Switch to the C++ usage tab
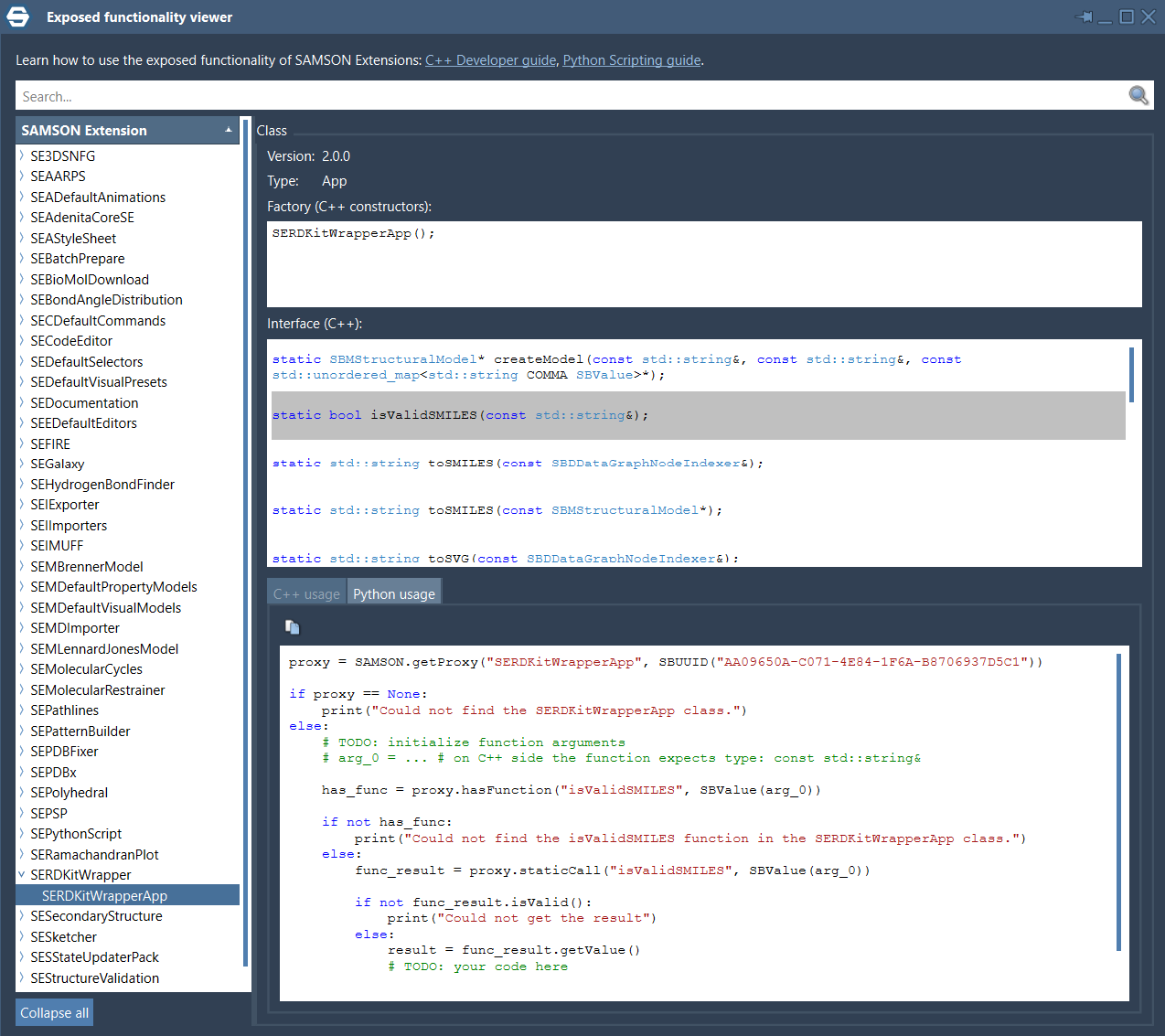Screen dimensions: 1165x1036 [x=306, y=593]
